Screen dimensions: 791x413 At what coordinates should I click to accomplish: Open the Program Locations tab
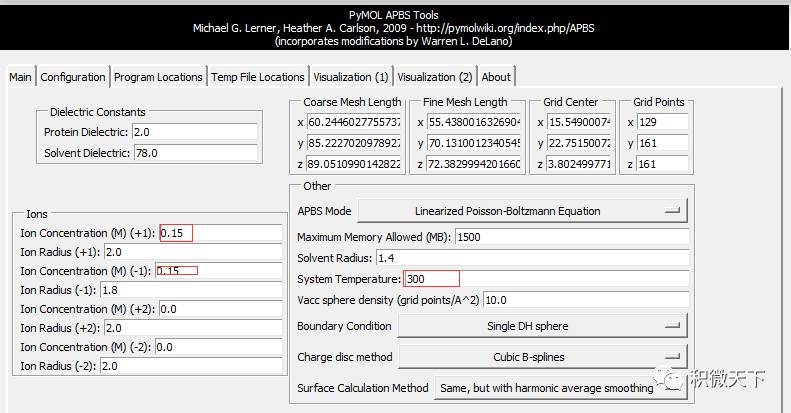[158, 77]
